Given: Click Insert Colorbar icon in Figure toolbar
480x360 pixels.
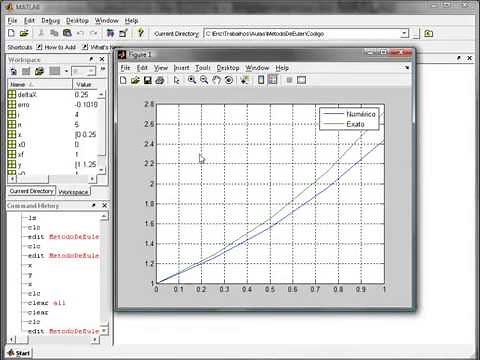Looking at the screenshot, I should [x=261, y=80].
